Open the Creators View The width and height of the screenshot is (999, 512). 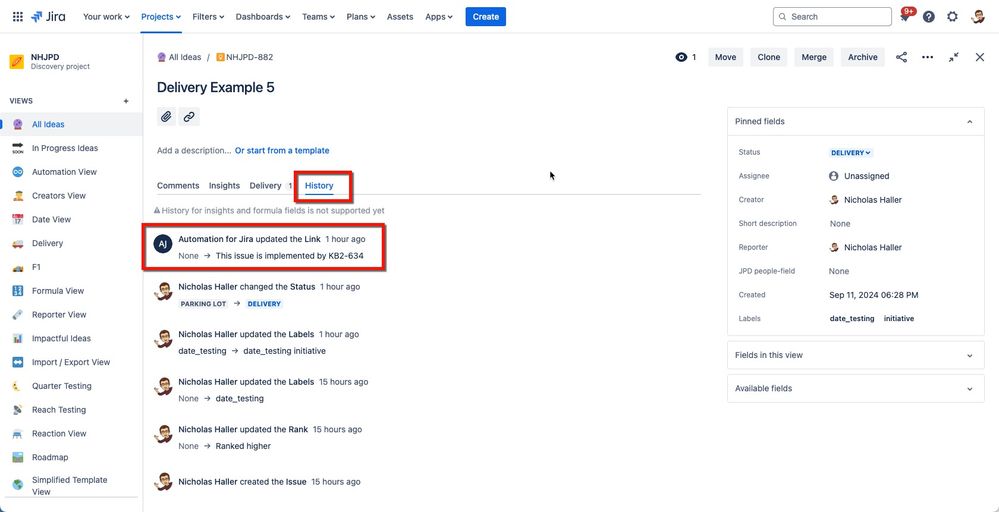[59, 196]
